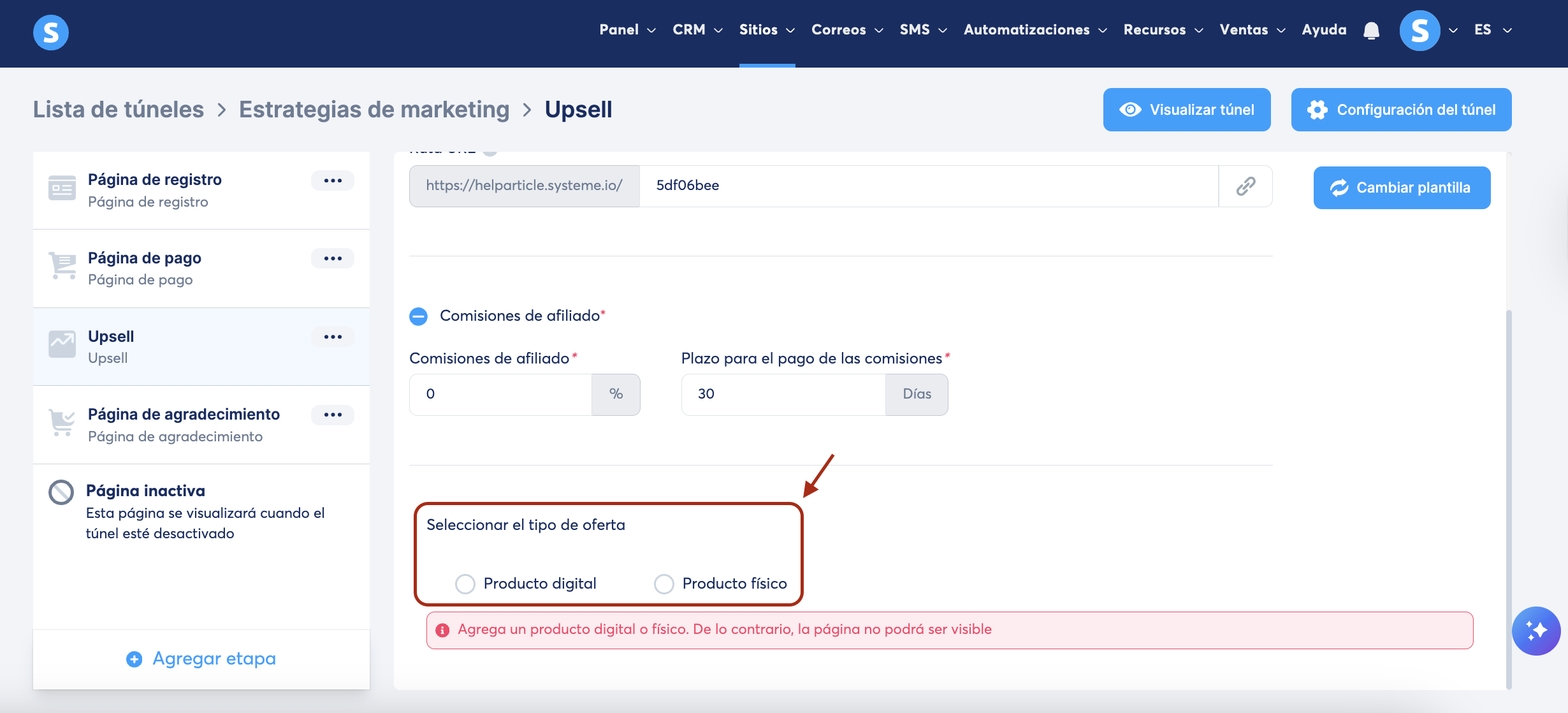Select the Producto físico radio button

tap(664, 584)
